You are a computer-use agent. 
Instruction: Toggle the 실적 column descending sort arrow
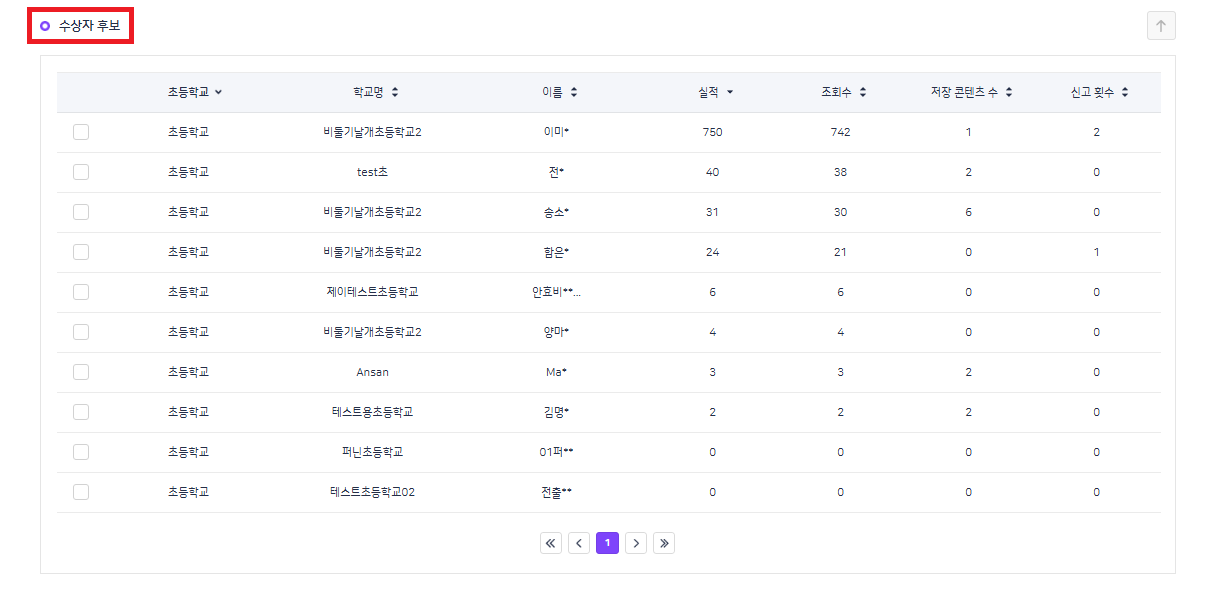click(x=730, y=92)
